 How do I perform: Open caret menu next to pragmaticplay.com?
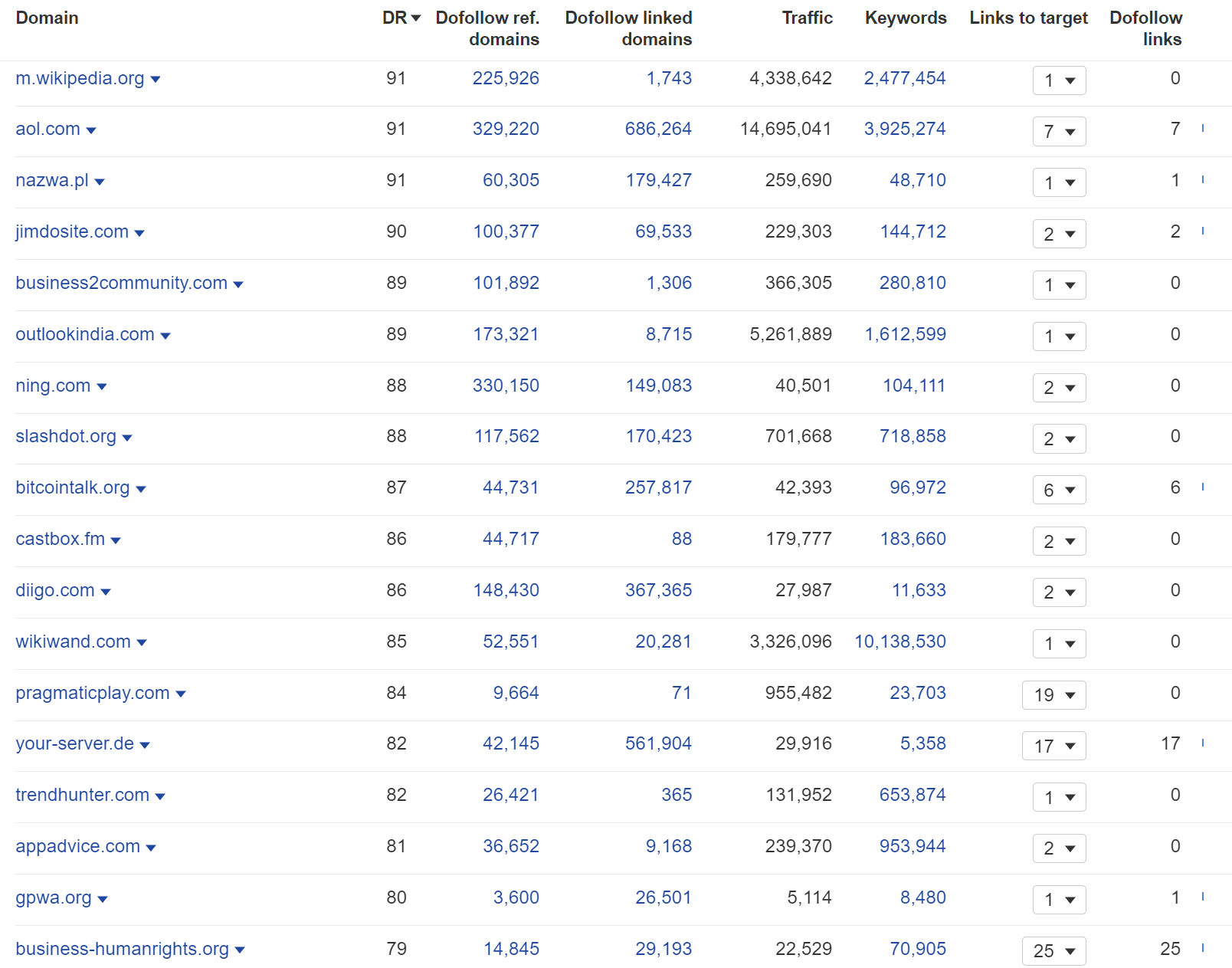pos(181,694)
